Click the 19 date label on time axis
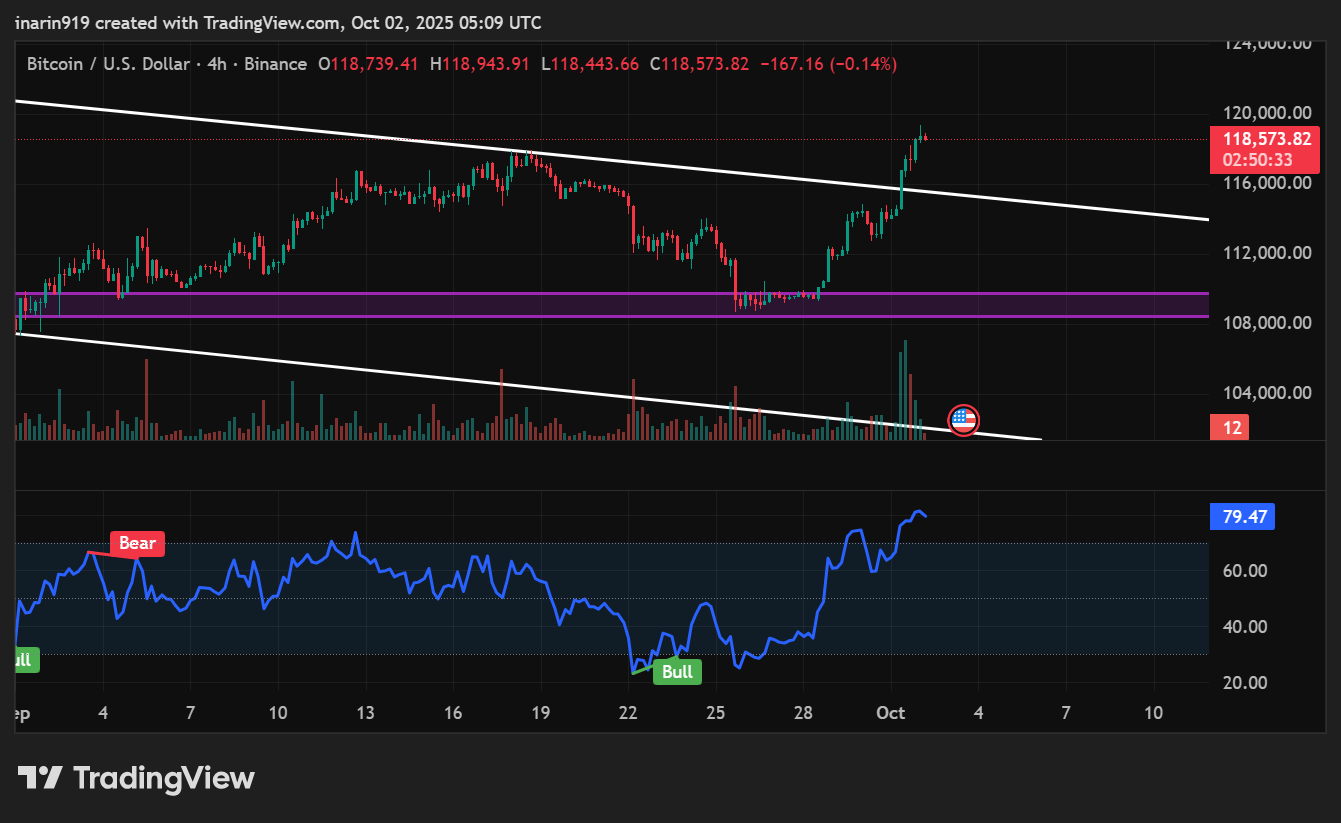This screenshot has height=823, width=1341. click(541, 713)
